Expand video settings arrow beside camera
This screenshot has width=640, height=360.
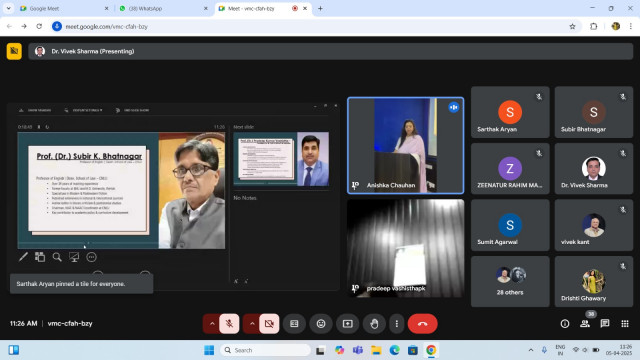(x=252, y=324)
